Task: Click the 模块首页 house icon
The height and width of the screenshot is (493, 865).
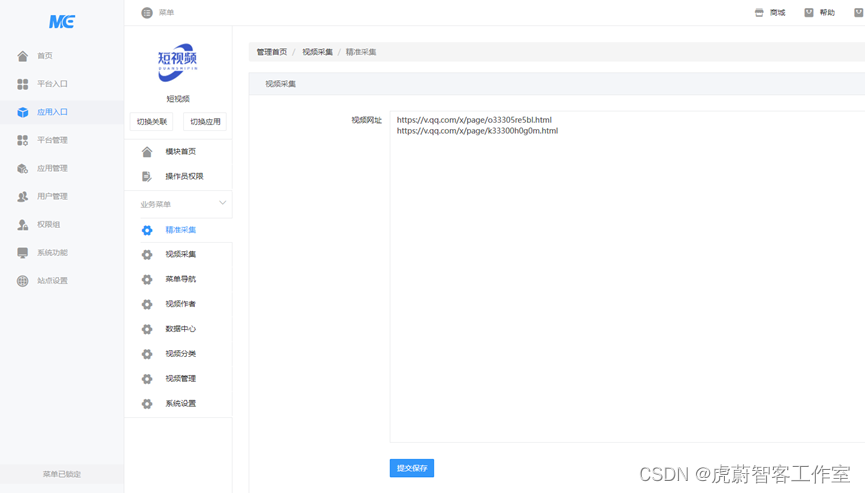Action: (x=147, y=152)
